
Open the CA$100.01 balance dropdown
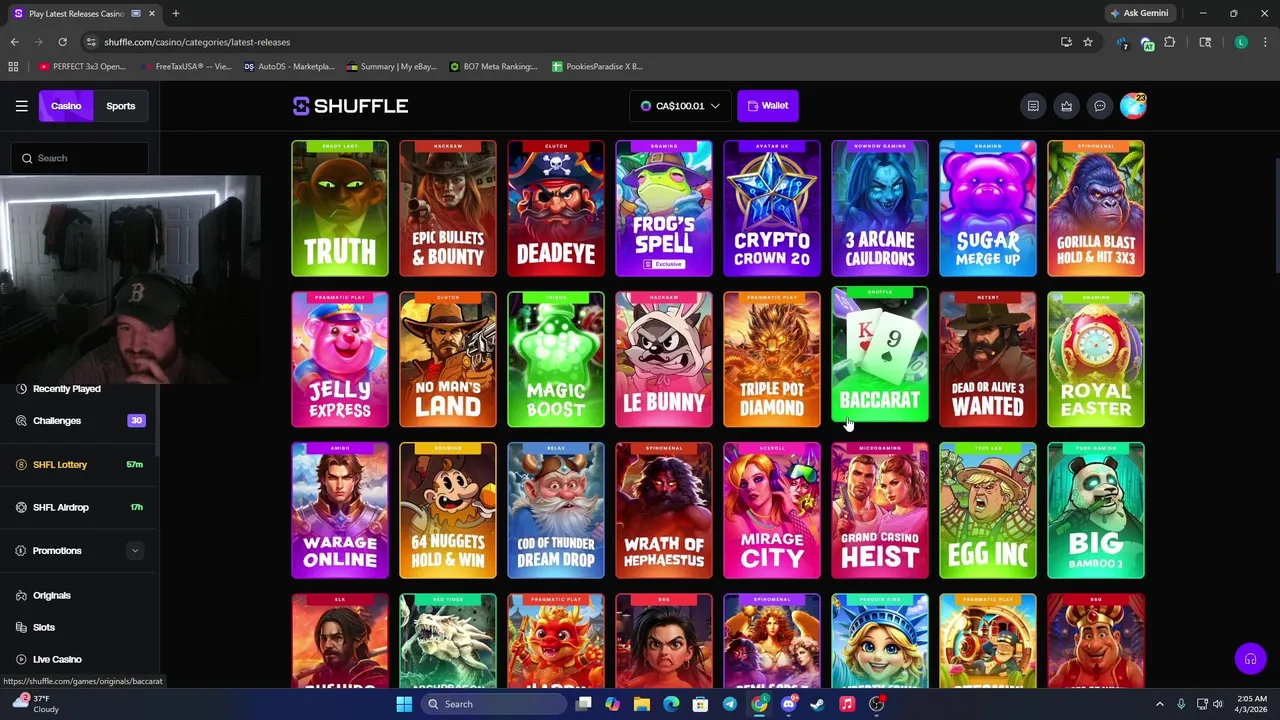click(680, 106)
